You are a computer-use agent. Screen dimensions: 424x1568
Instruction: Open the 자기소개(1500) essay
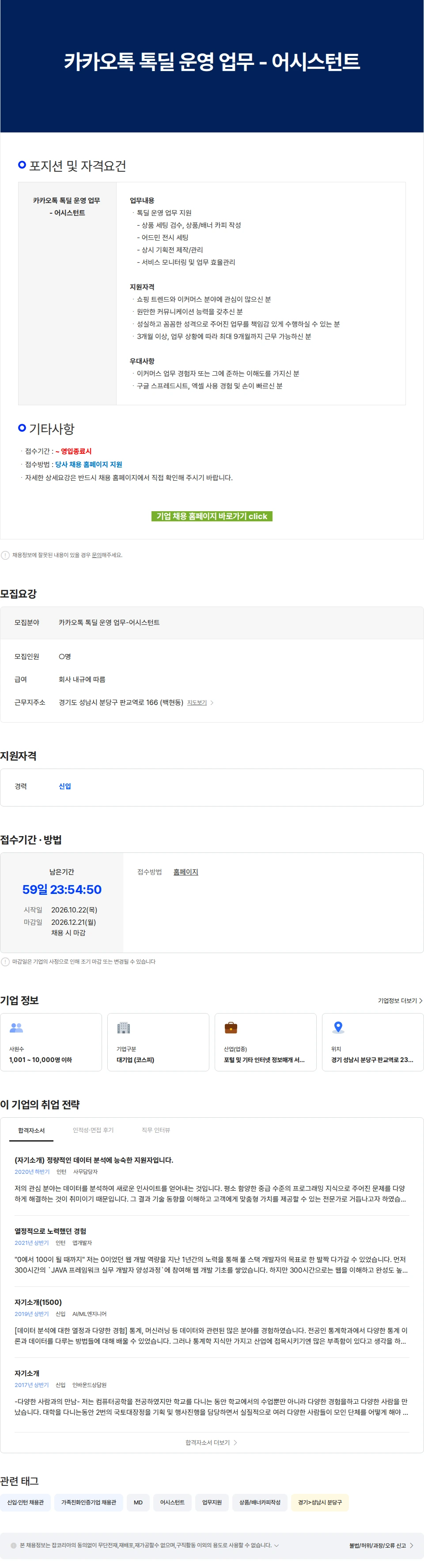pos(38,1303)
